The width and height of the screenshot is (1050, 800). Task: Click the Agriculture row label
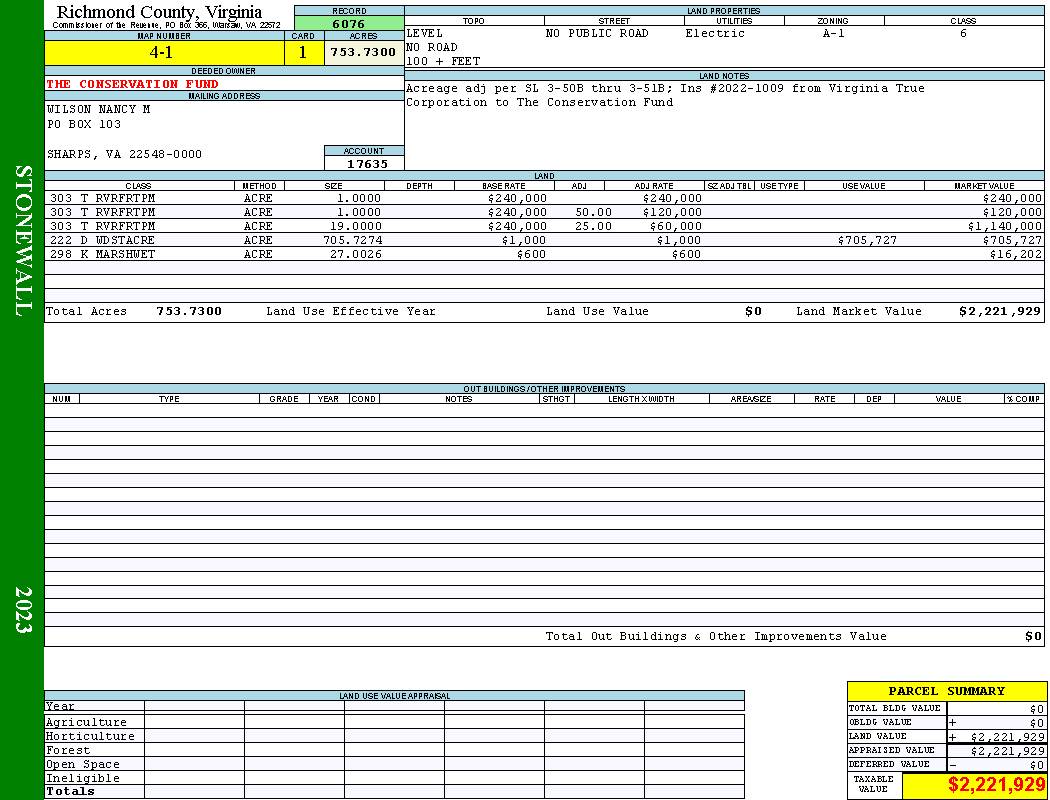tap(86, 722)
